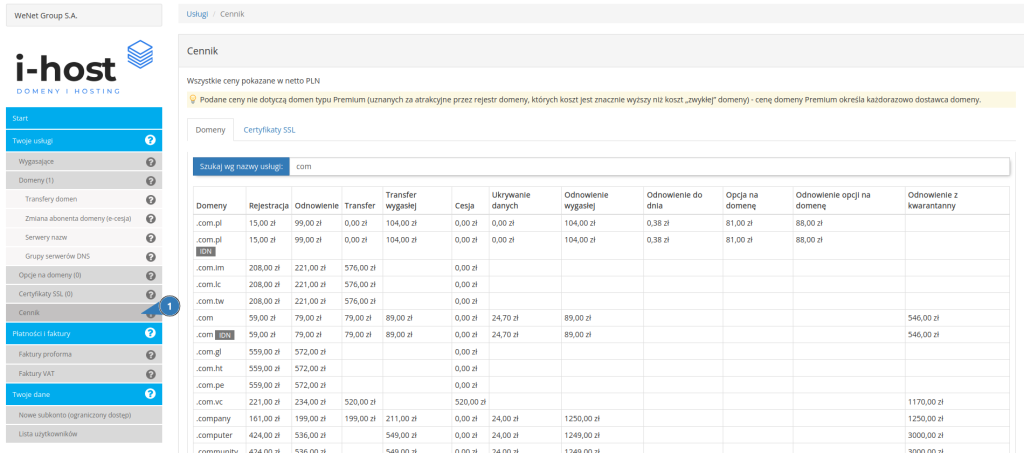Image resolution: width=1024 pixels, height=453 pixels.
Task: Open help icon next to Certyfikaty SSL (0)
Action: pyautogui.click(x=151, y=294)
